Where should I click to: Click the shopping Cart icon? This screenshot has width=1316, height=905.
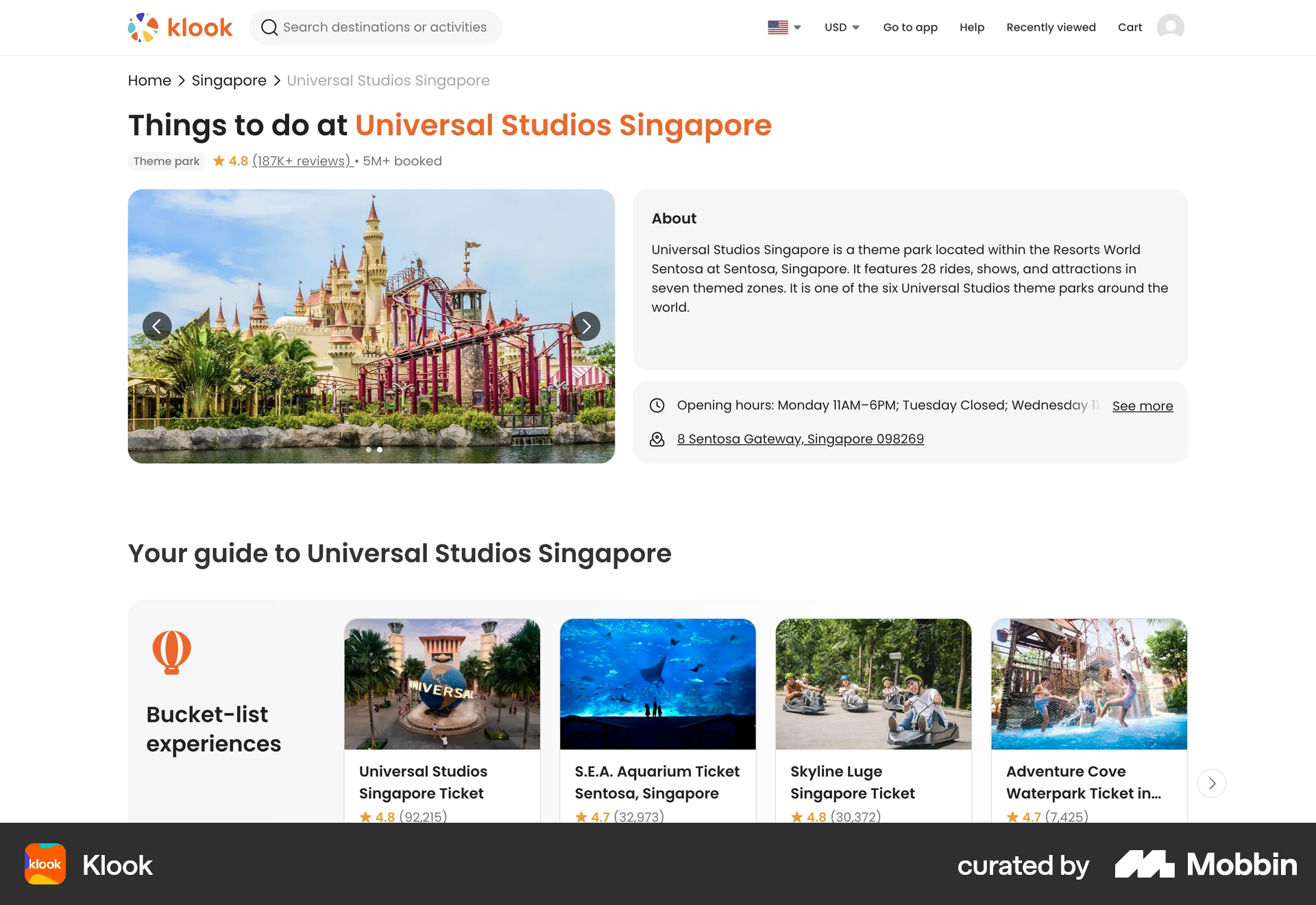click(x=1130, y=27)
